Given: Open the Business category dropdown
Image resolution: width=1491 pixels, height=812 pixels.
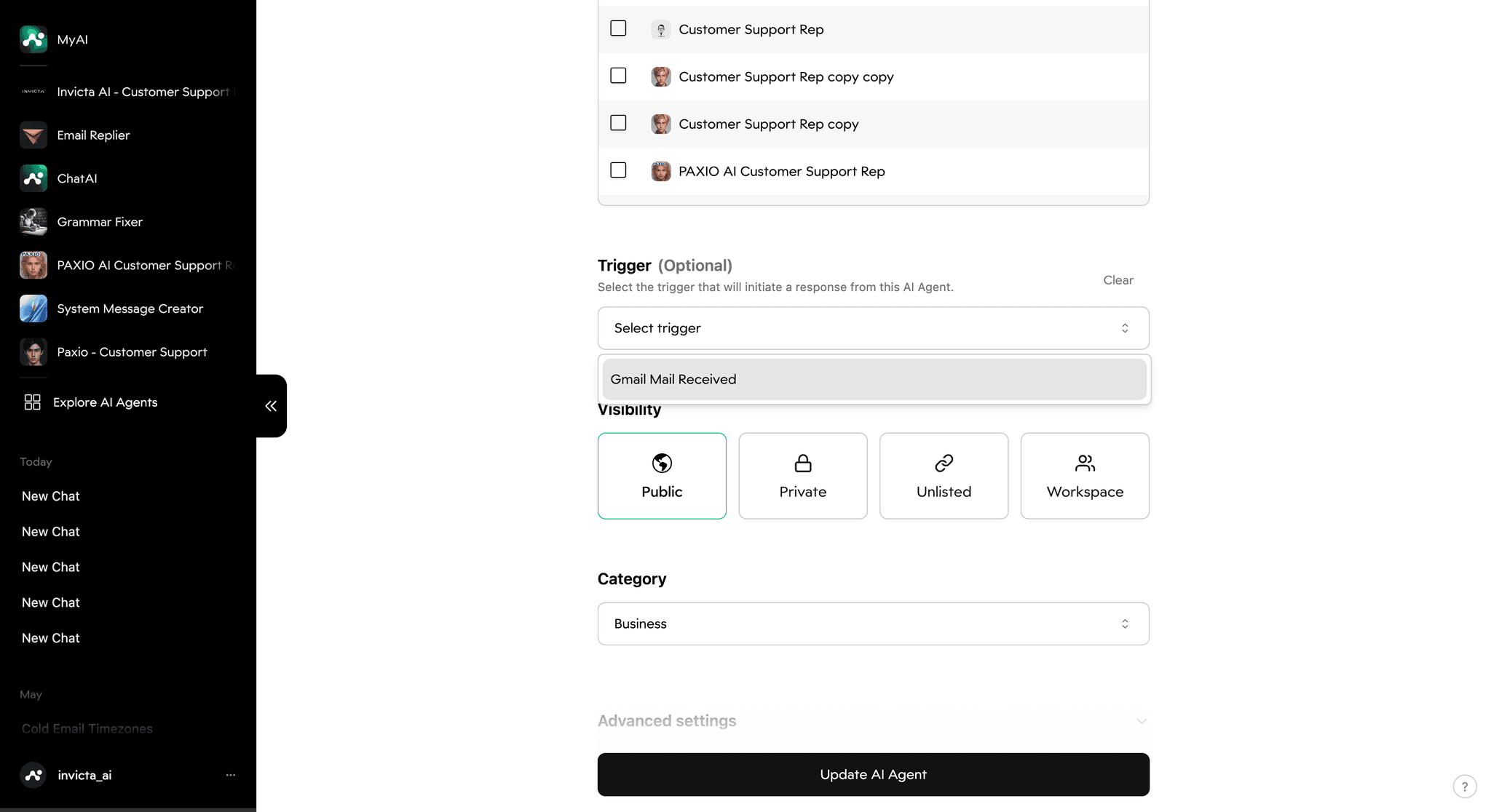Looking at the screenshot, I should point(873,624).
